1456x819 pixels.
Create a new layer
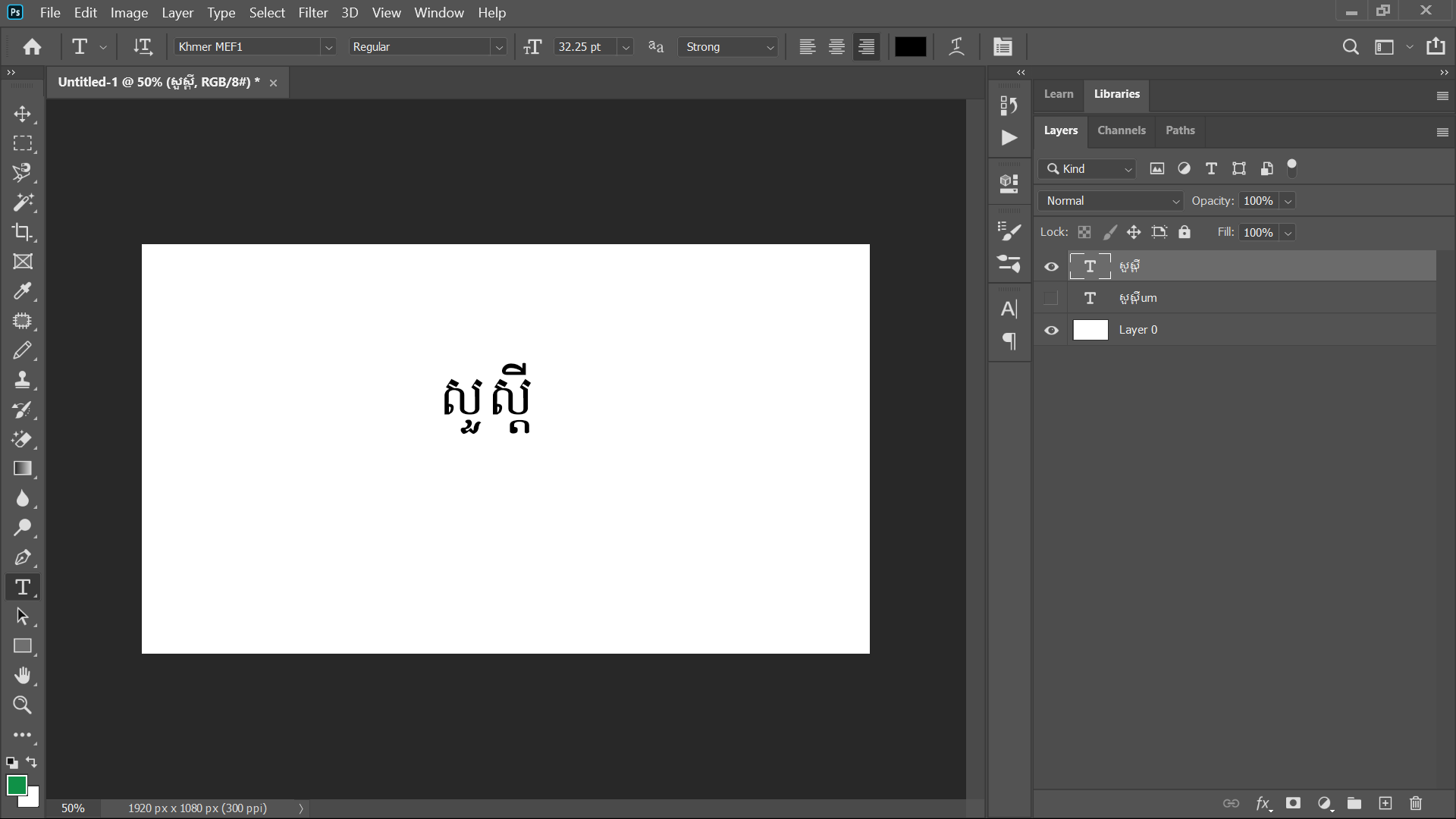(1385, 803)
